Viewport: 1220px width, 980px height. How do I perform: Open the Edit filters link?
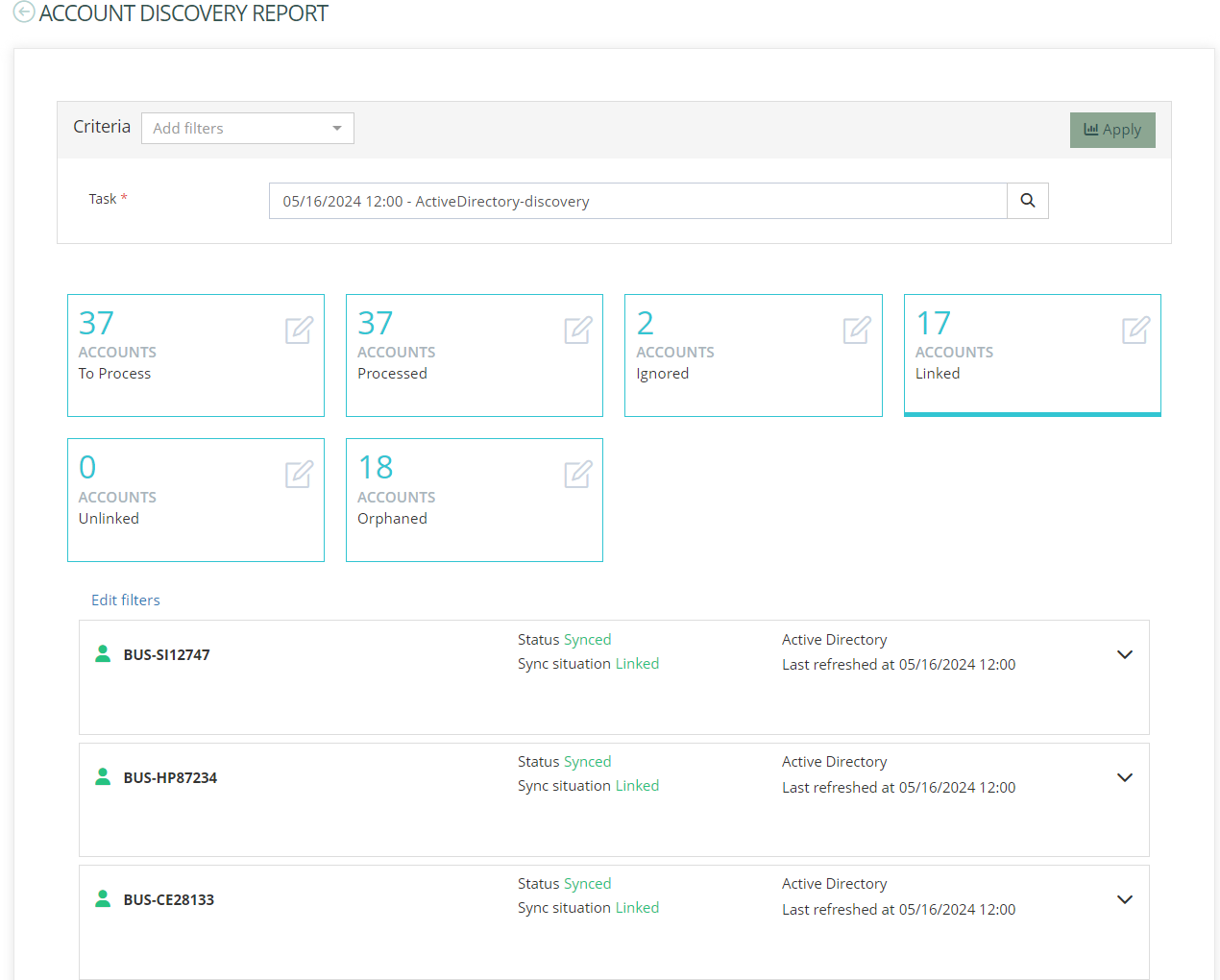126,600
